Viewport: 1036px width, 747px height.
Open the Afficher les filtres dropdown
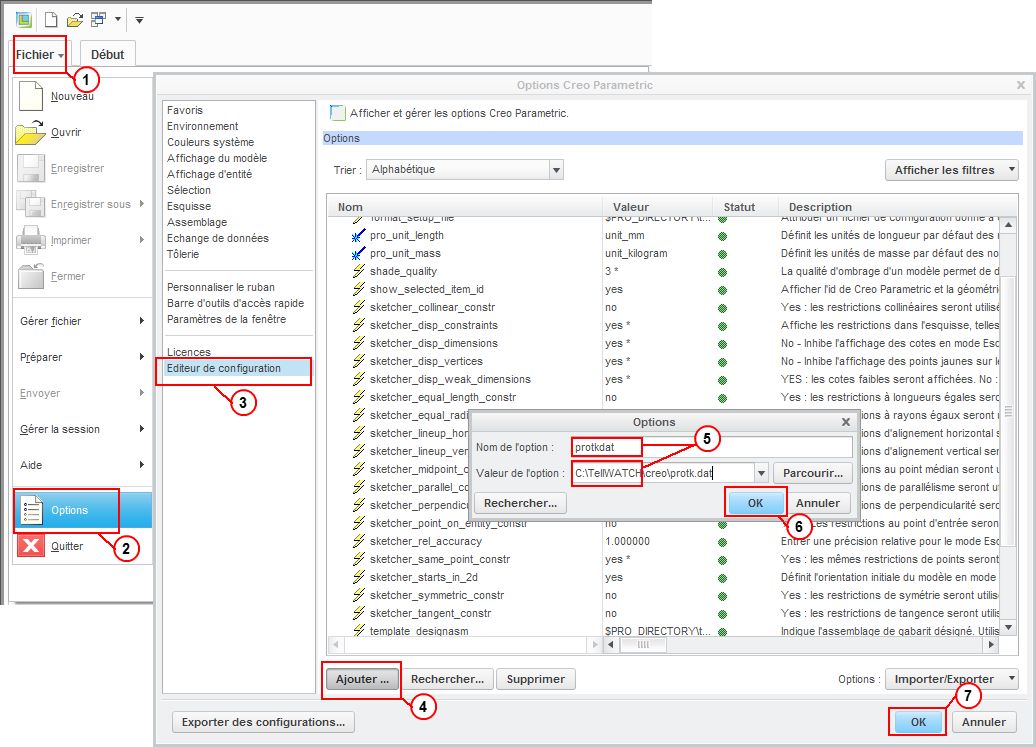coord(951,170)
